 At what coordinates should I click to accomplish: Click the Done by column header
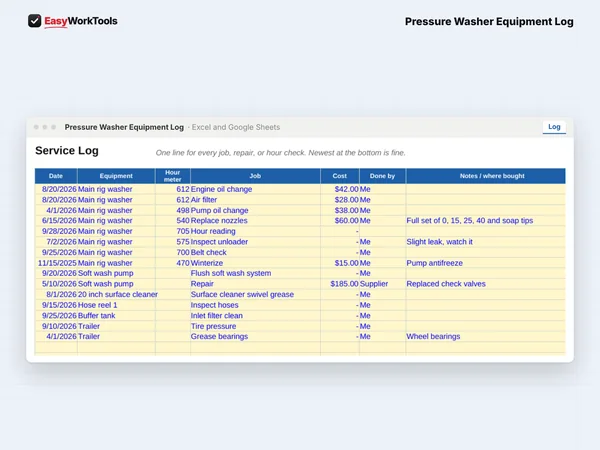[x=382, y=176]
